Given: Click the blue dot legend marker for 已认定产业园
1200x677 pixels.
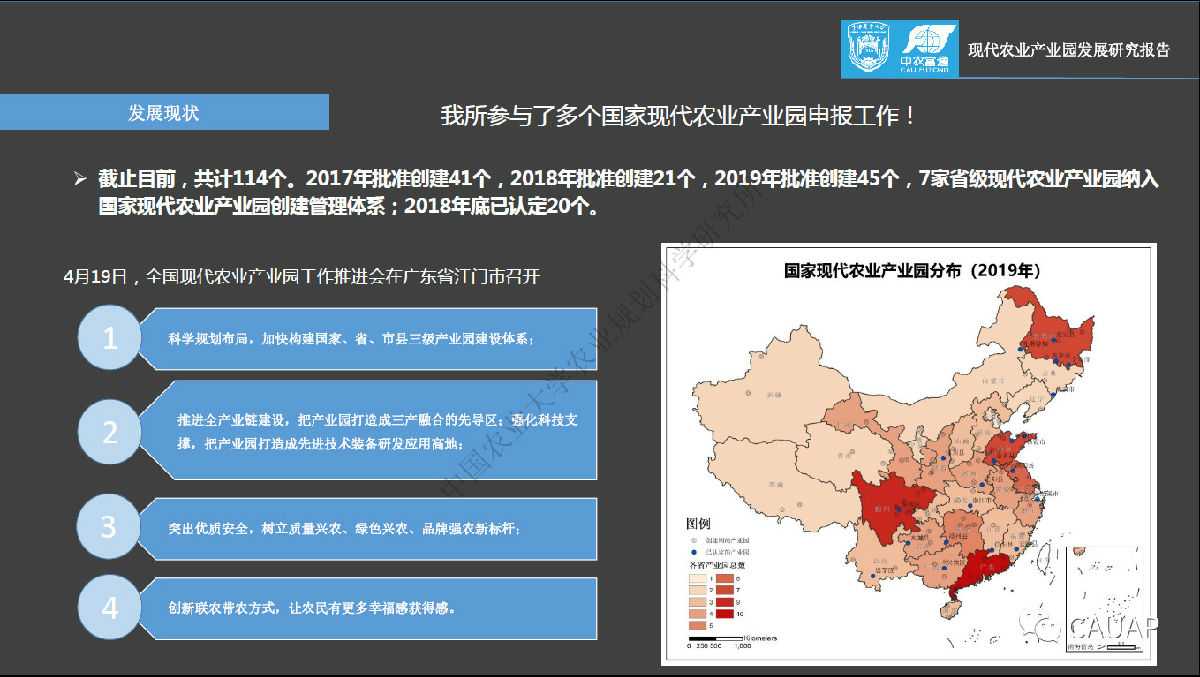Looking at the screenshot, I should click(693, 552).
